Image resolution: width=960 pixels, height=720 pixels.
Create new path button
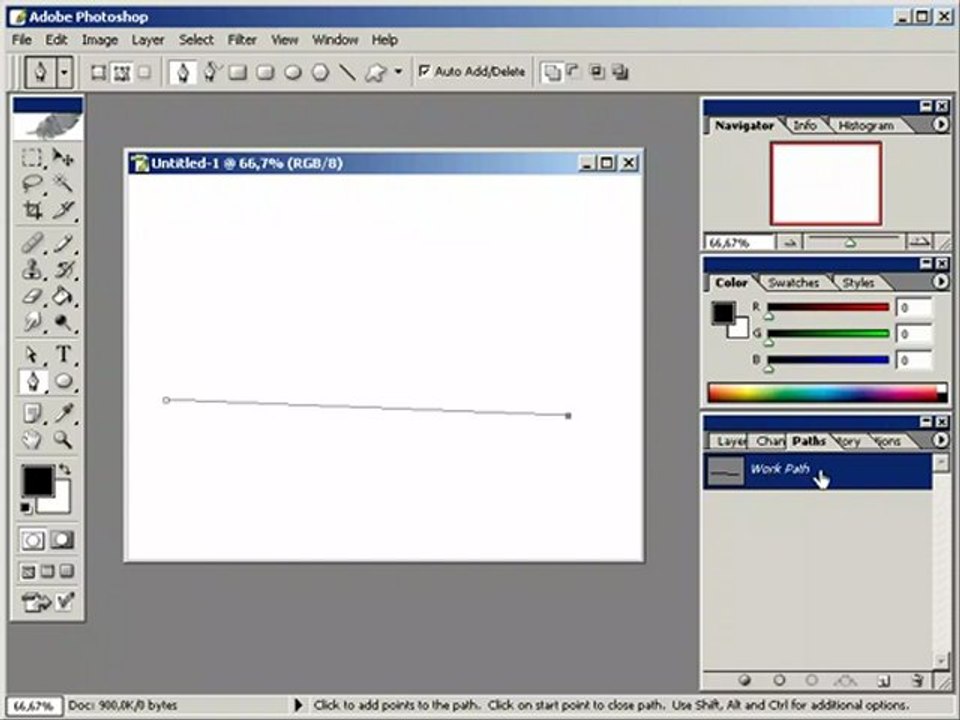coord(883,680)
